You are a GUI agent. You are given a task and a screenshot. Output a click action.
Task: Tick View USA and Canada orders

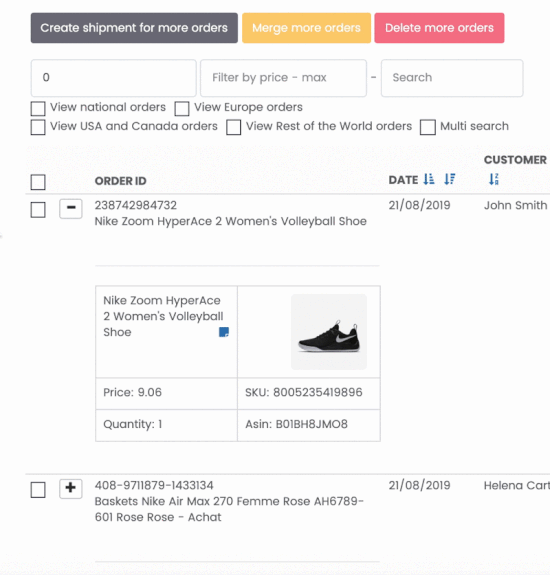(x=38, y=127)
